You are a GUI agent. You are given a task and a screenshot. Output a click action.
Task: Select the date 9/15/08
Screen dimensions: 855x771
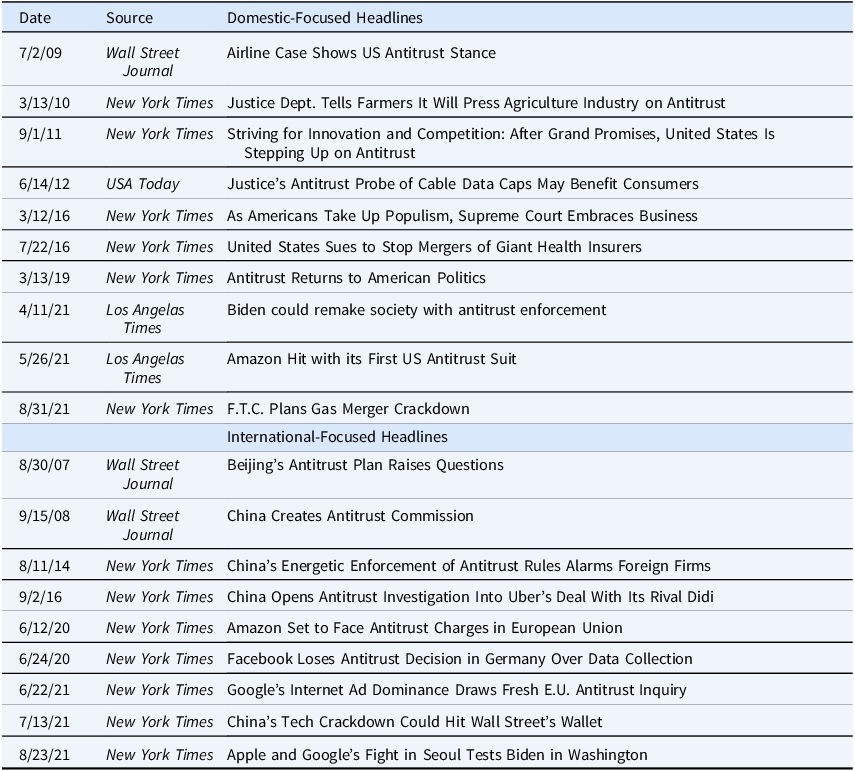click(x=44, y=516)
